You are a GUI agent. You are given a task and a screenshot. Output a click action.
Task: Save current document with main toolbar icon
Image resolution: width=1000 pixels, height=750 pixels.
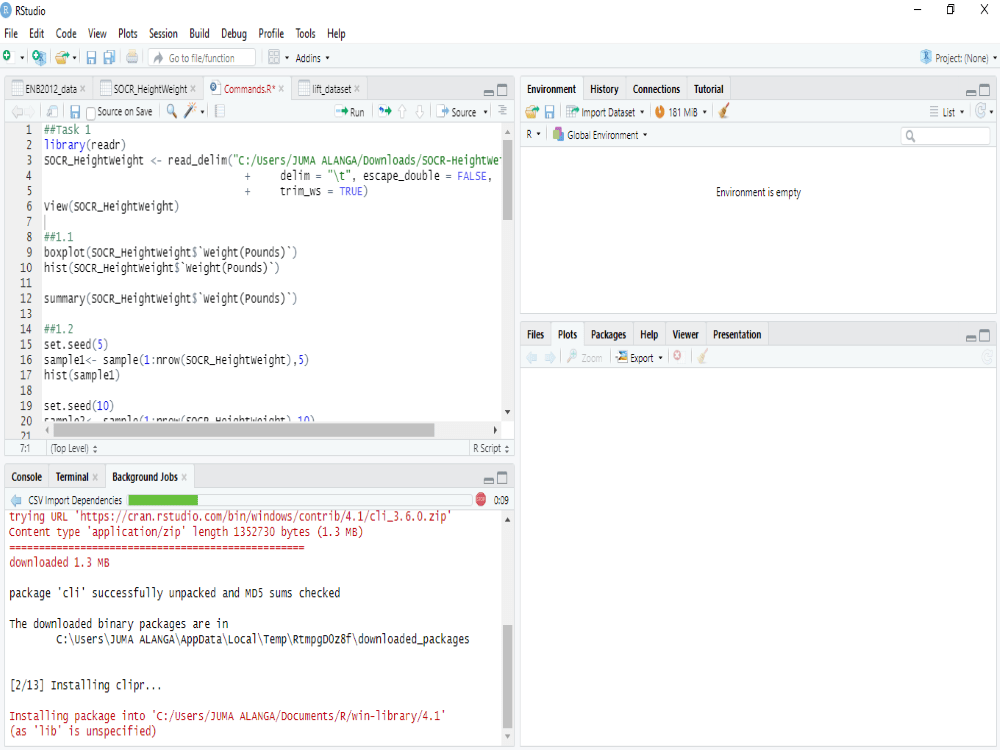(91, 57)
